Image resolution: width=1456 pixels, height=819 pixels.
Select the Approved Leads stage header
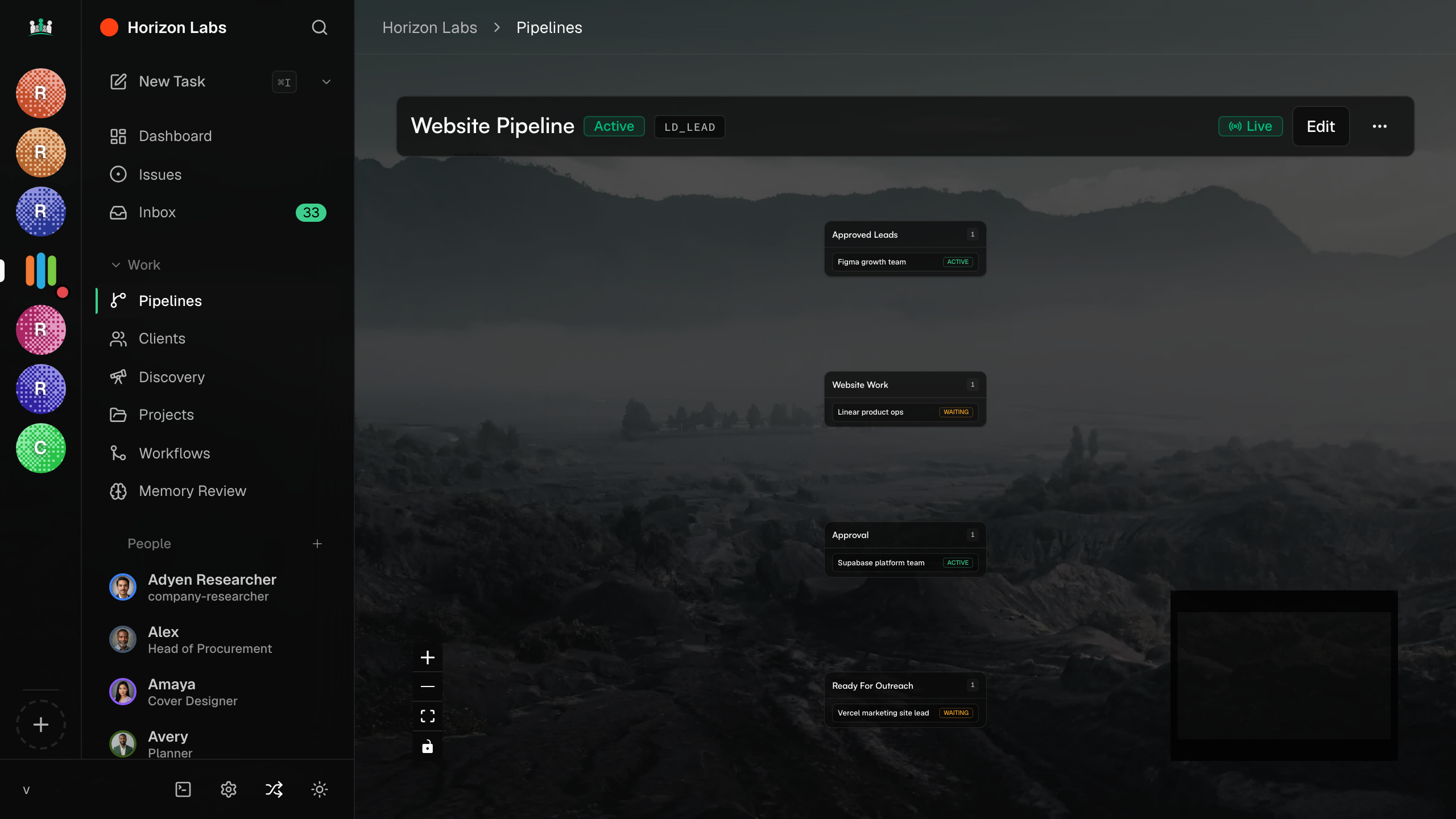point(905,234)
